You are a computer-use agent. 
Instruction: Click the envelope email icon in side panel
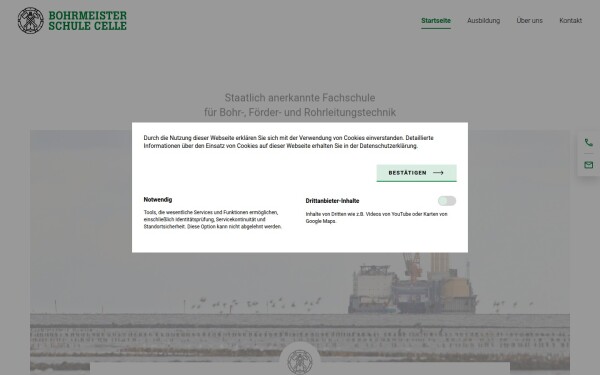[589, 165]
